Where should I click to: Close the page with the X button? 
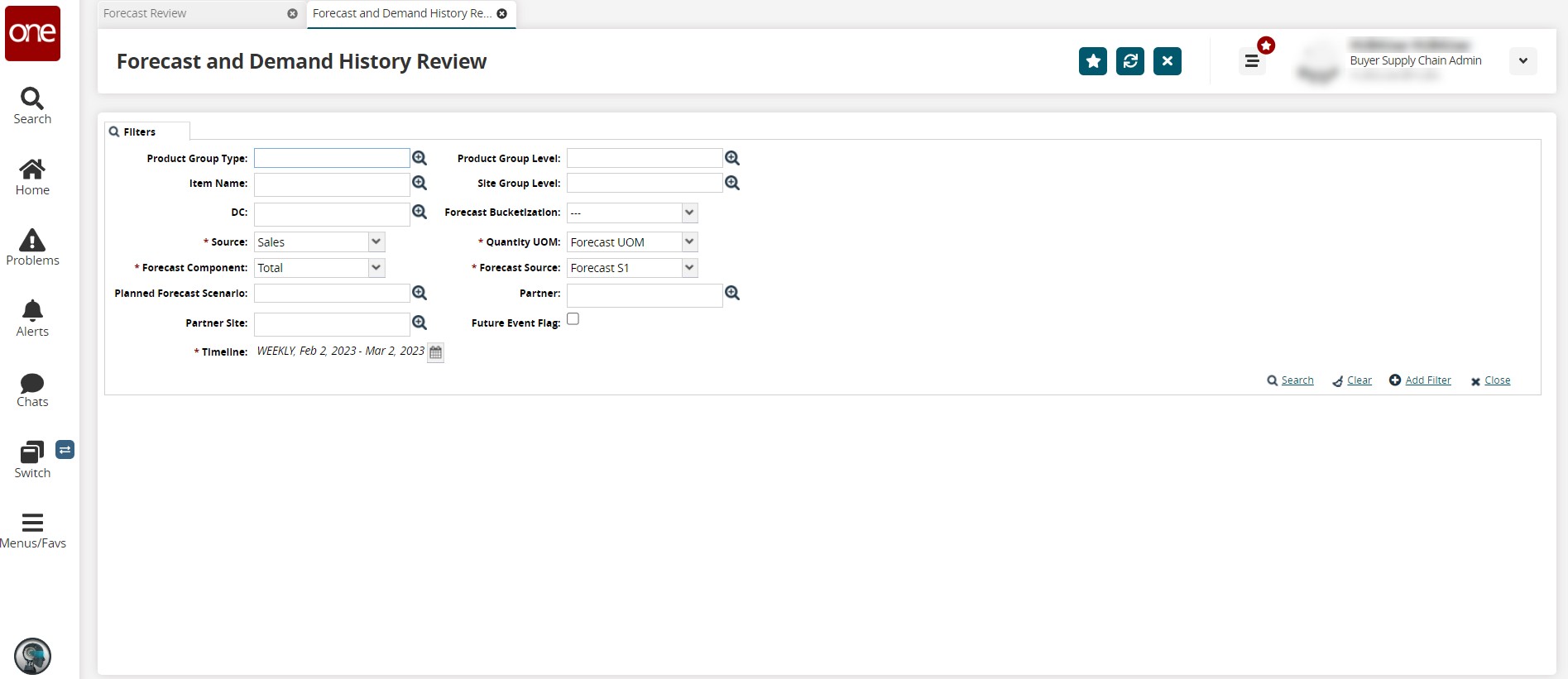(x=1168, y=61)
